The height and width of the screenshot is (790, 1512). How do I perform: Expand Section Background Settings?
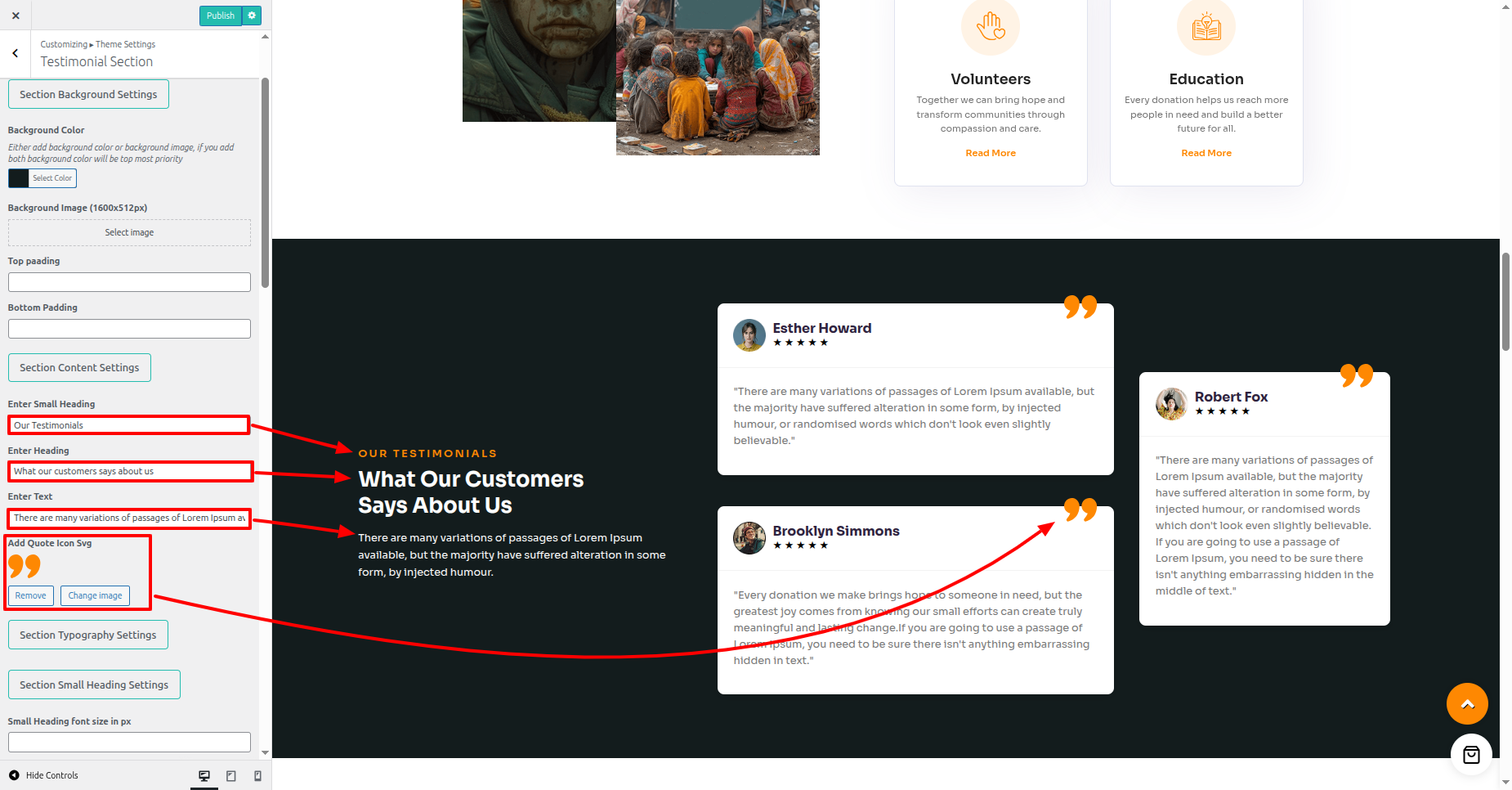[88, 94]
